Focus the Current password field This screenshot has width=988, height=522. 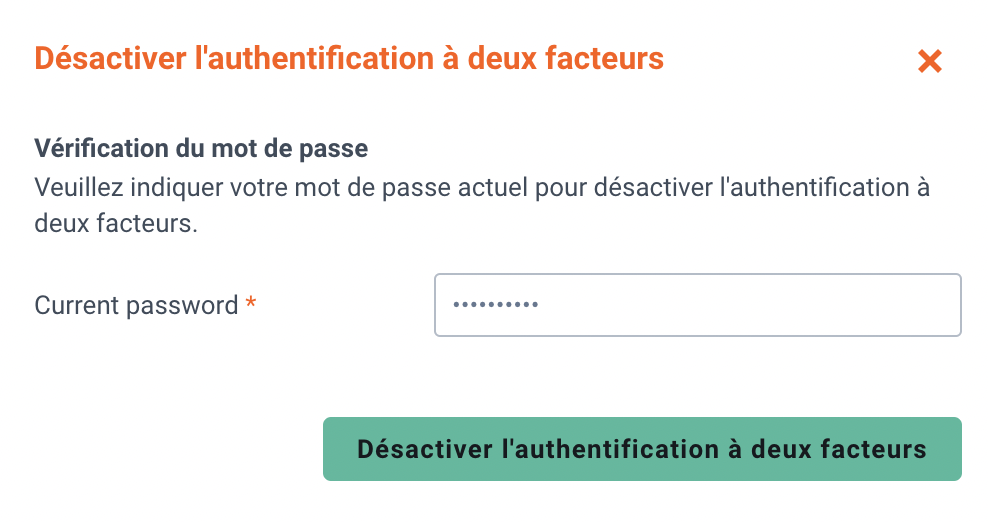point(698,304)
